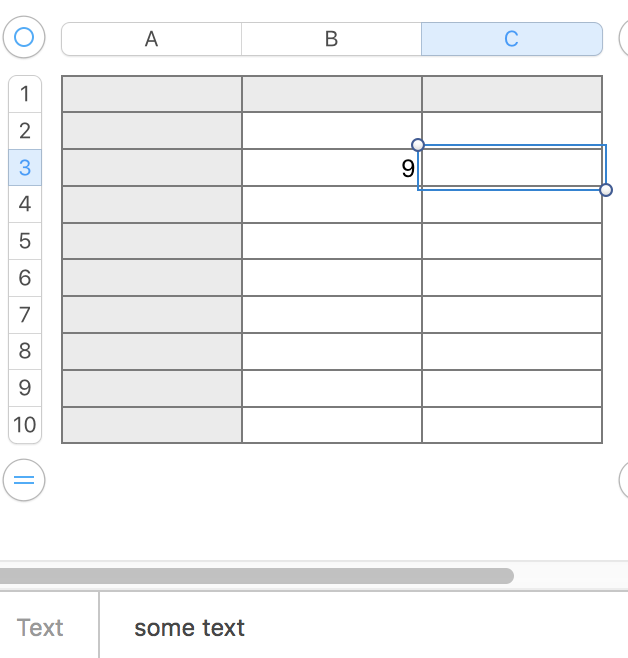Image resolution: width=628 pixels, height=658 pixels.
Task: Click cell A1 in header row
Action: click(x=151, y=94)
